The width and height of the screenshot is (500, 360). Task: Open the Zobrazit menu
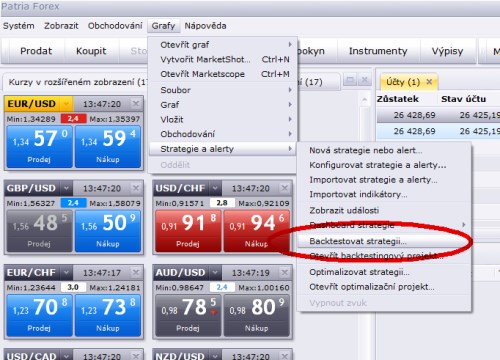pos(61,26)
